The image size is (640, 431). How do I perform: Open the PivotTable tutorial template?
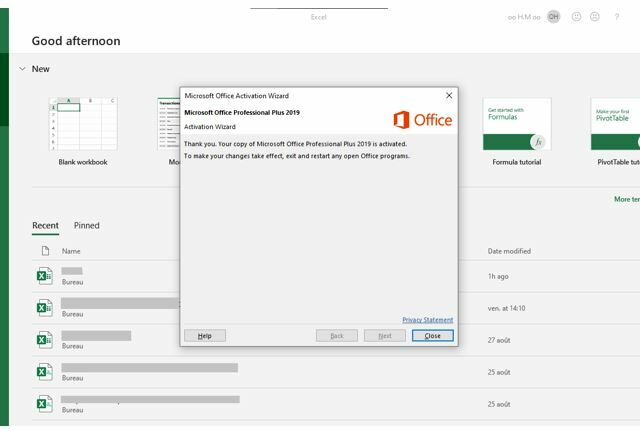(615, 130)
